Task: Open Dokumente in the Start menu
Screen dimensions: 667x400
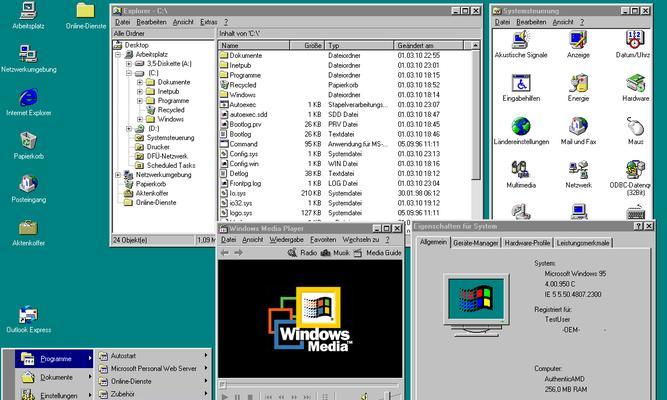Action: pos(54,377)
